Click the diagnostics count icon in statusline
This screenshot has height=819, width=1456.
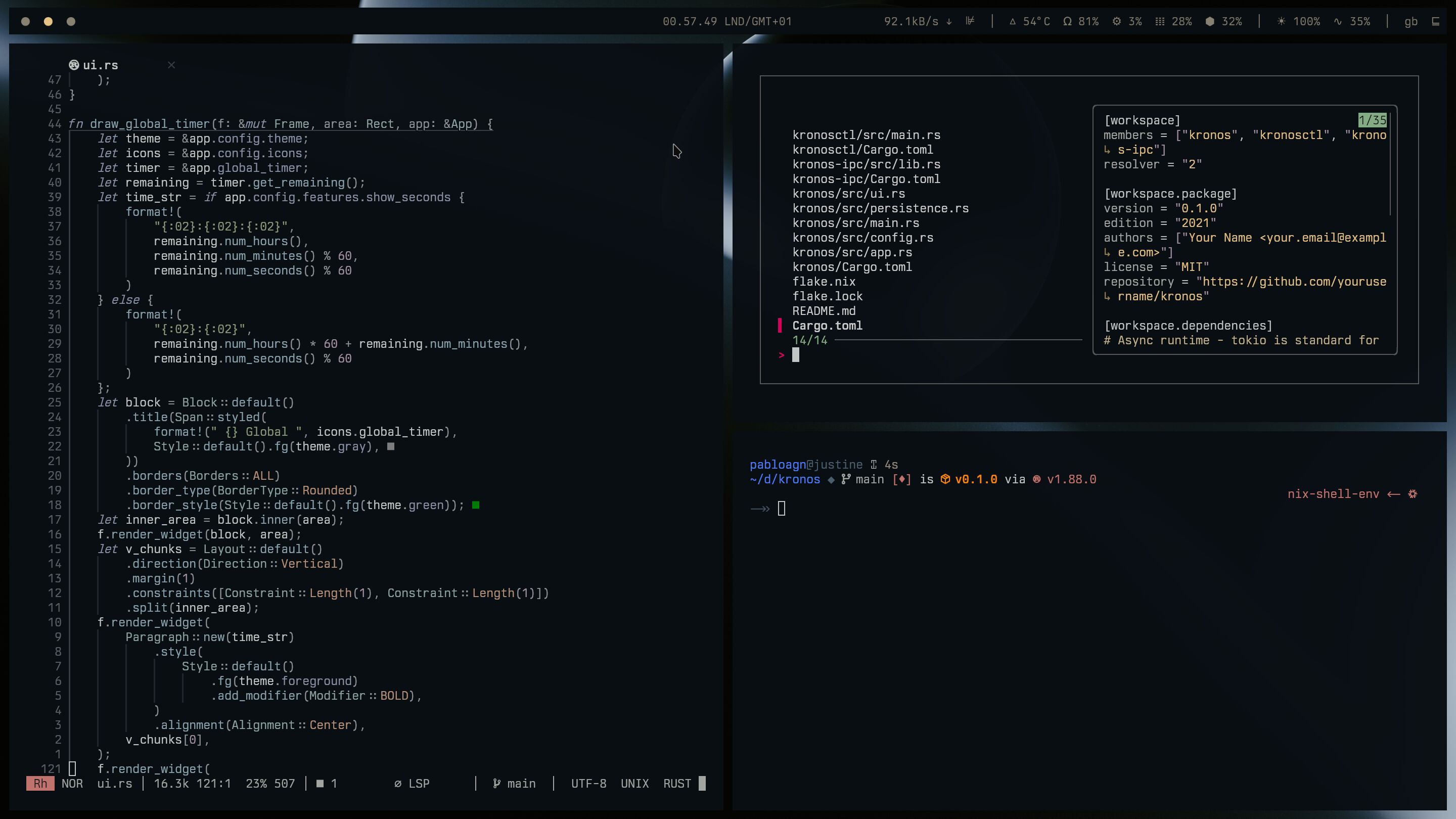(321, 784)
